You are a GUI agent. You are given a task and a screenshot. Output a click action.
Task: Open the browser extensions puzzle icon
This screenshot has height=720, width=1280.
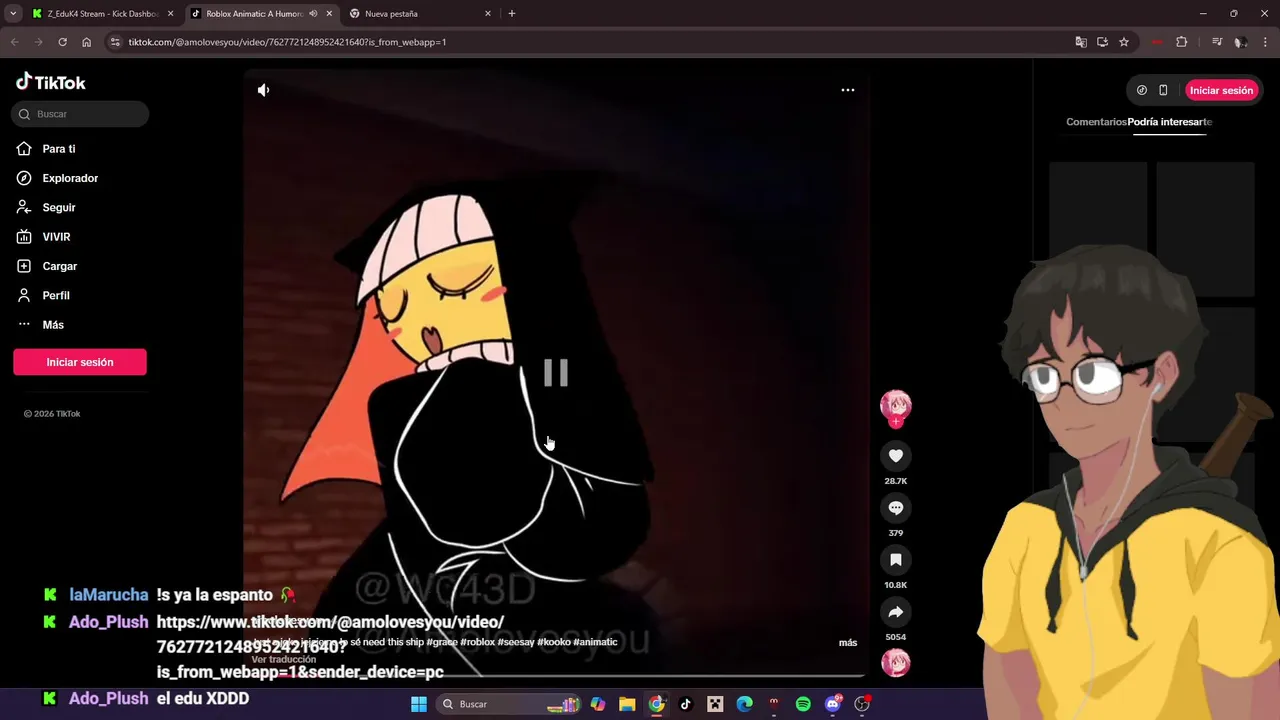1181,42
